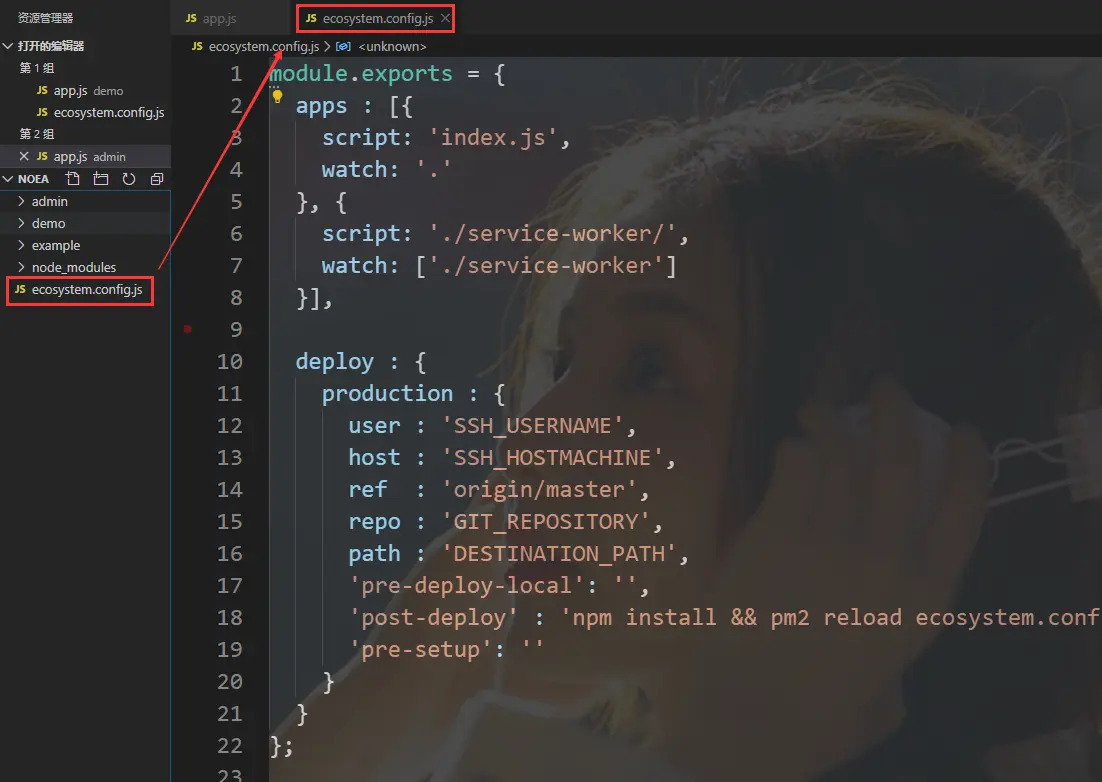Expand the example folder

click(21, 245)
